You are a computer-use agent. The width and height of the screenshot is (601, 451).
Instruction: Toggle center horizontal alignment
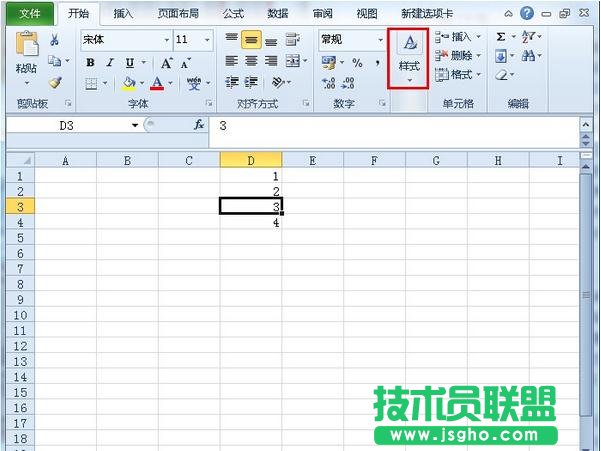coord(251,62)
